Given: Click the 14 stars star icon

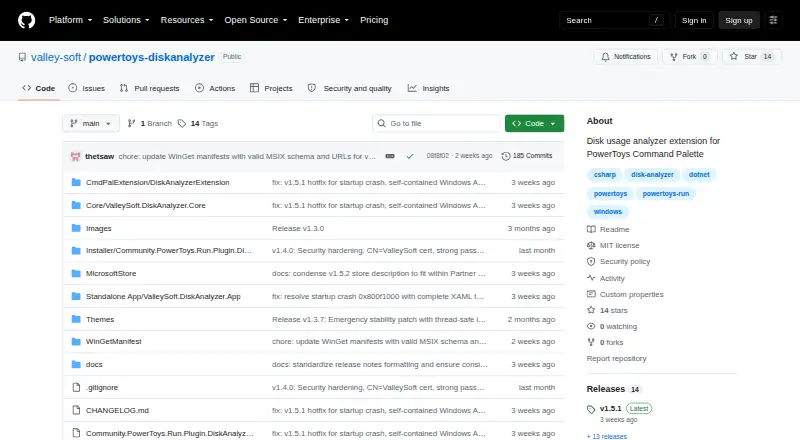Looking at the screenshot, I should (x=591, y=310).
